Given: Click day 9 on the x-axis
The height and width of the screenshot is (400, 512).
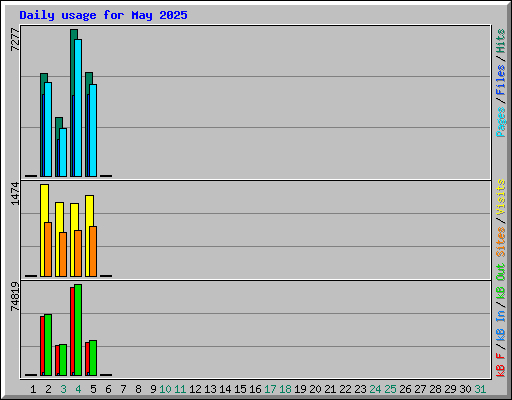Looking at the screenshot, I should [153, 389].
